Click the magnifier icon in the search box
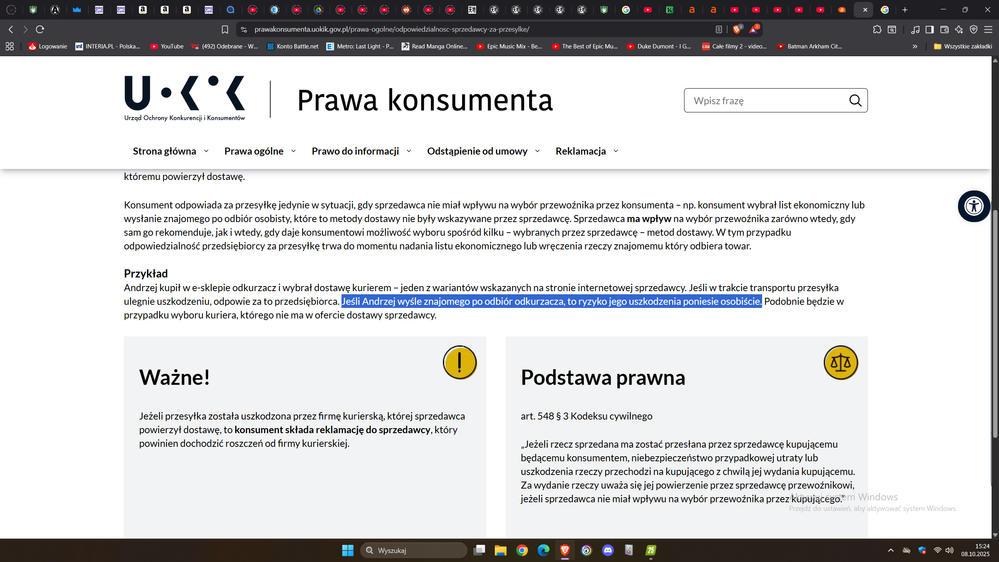Viewport: 999px width, 562px height. pyautogui.click(x=855, y=100)
